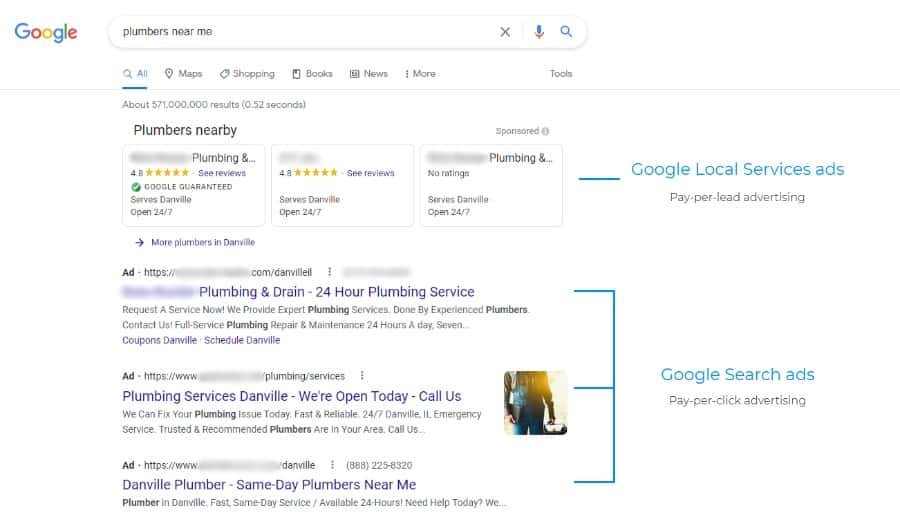Open the Books tab
Image resolution: width=900 pixels, height=528 pixels.
click(312, 74)
